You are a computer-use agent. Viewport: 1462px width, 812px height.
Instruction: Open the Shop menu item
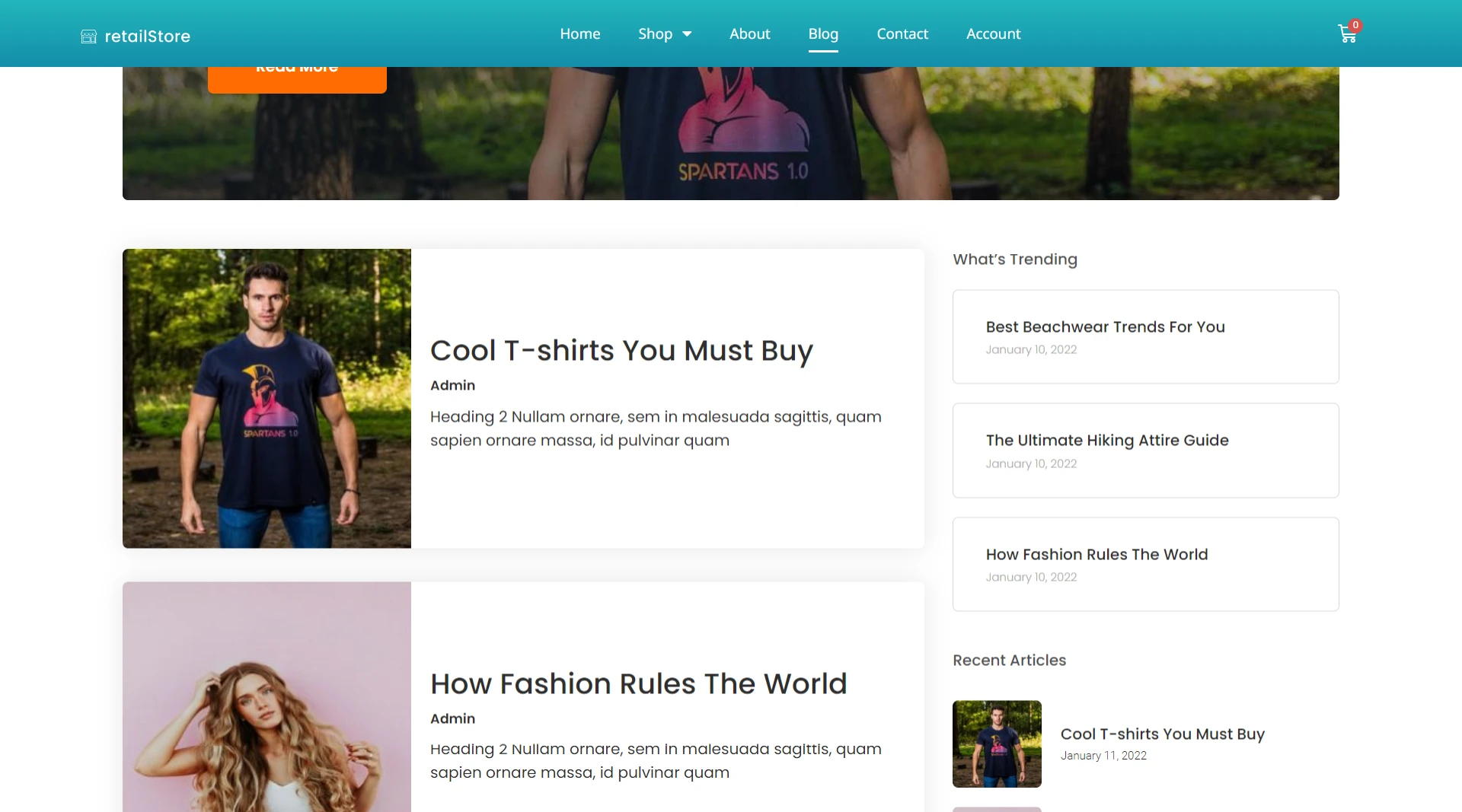pyautogui.click(x=655, y=33)
